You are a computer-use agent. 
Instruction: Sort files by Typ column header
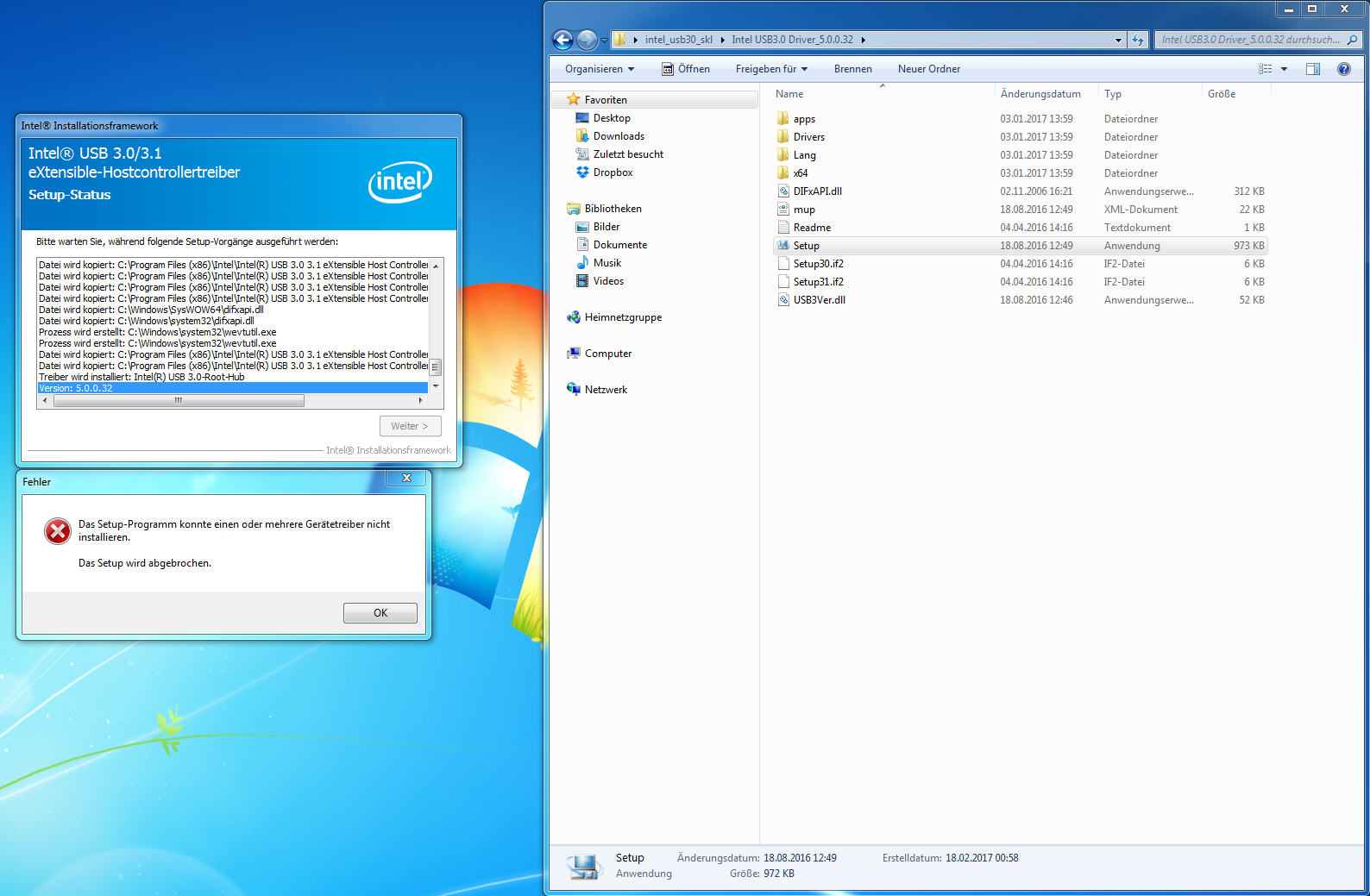[x=1151, y=94]
